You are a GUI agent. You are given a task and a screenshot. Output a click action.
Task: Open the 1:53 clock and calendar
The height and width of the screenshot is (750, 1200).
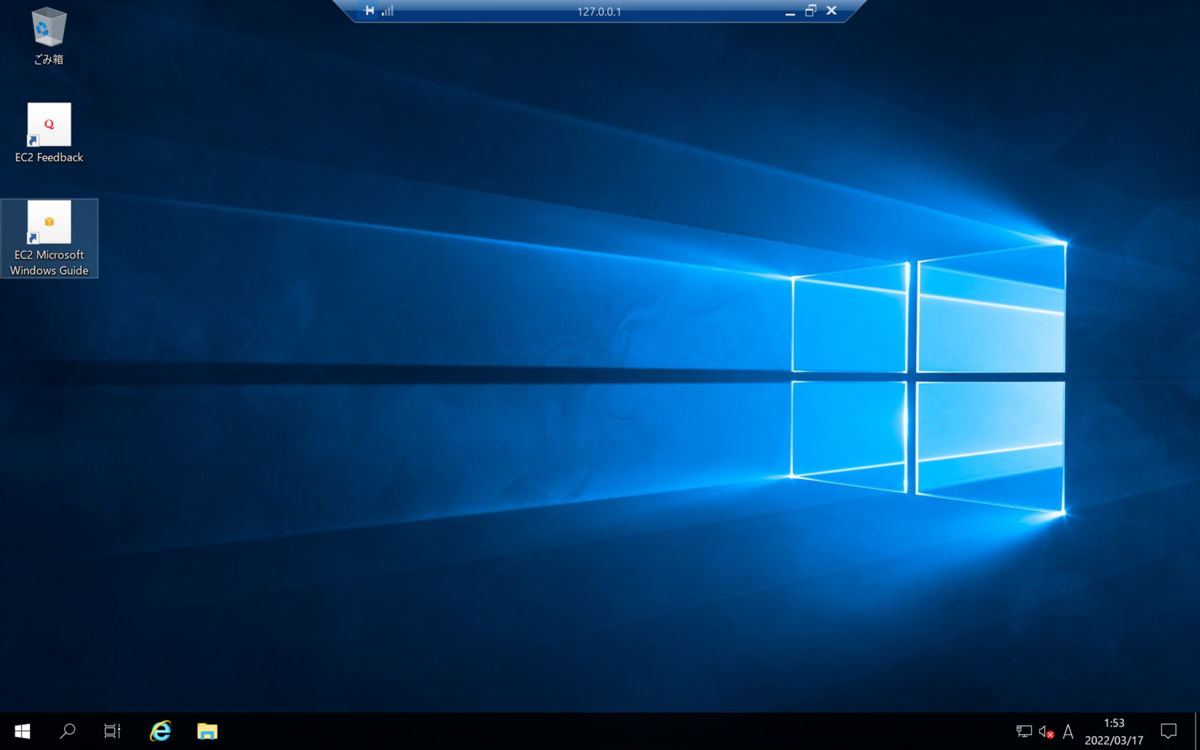pos(1114,731)
